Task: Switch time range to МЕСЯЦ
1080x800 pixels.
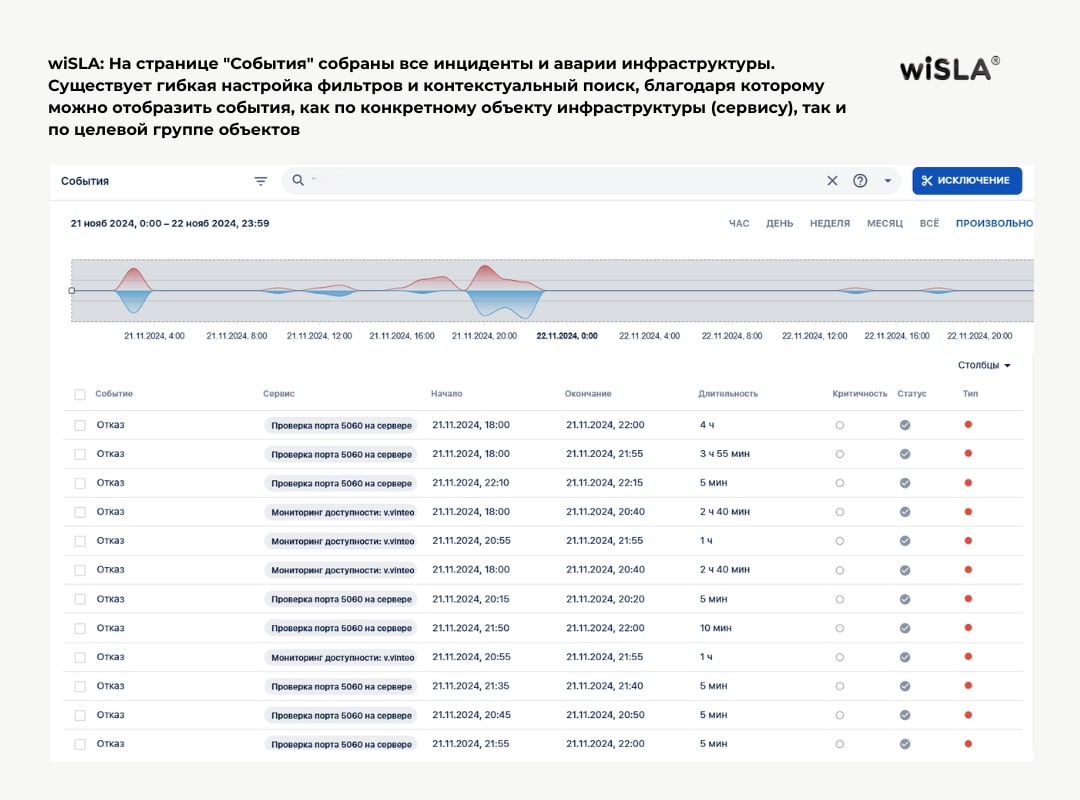Action: click(x=884, y=223)
